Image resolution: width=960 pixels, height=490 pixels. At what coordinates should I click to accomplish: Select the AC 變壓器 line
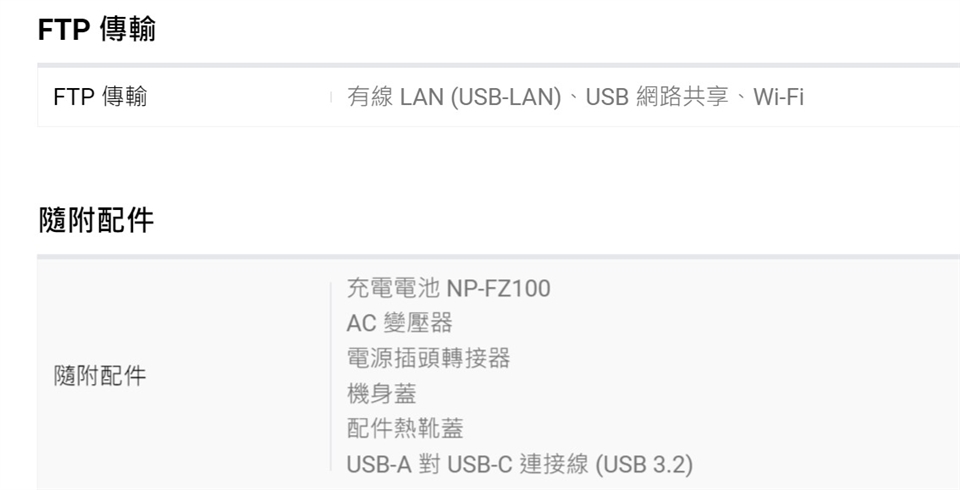tap(399, 323)
